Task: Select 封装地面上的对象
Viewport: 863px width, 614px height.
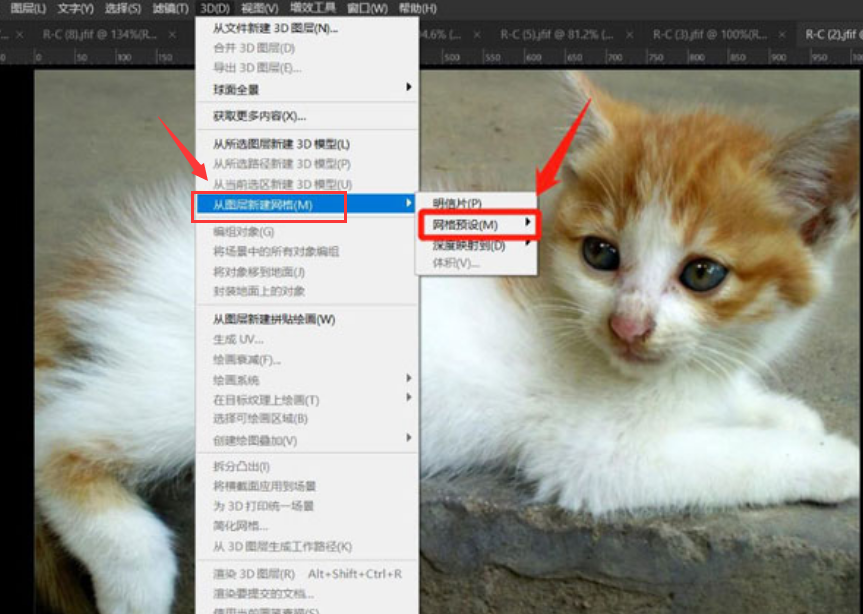Action: pos(307,291)
